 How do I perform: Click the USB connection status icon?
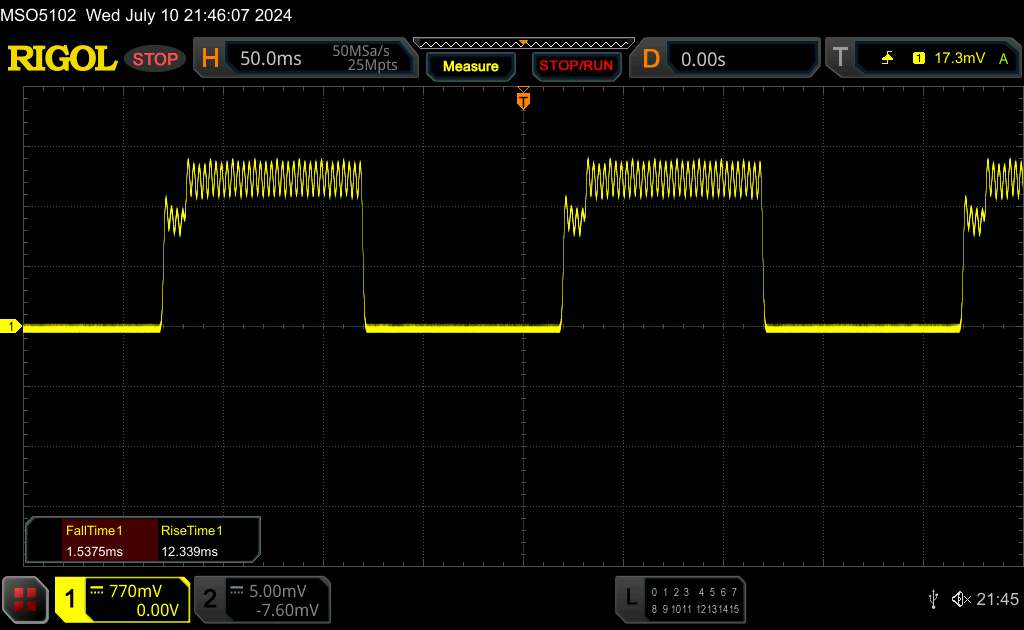934,598
